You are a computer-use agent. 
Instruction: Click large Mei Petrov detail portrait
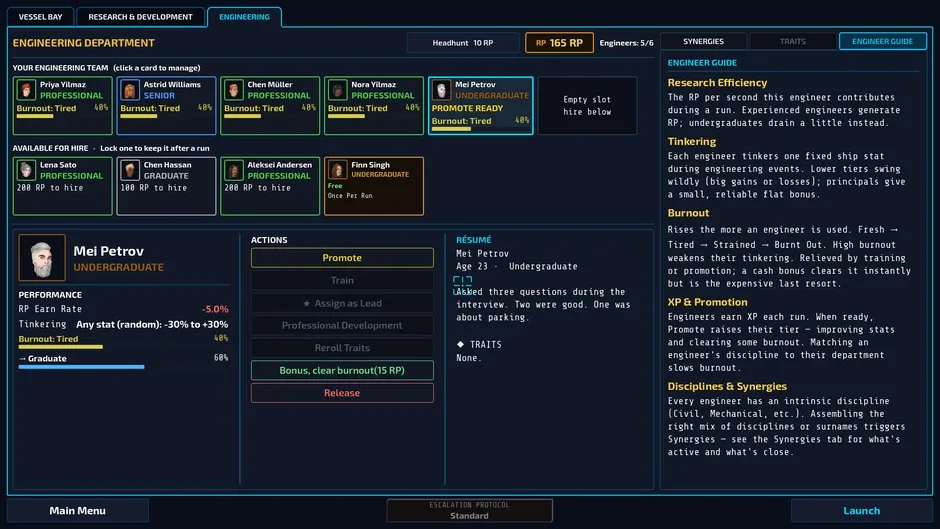(42, 258)
